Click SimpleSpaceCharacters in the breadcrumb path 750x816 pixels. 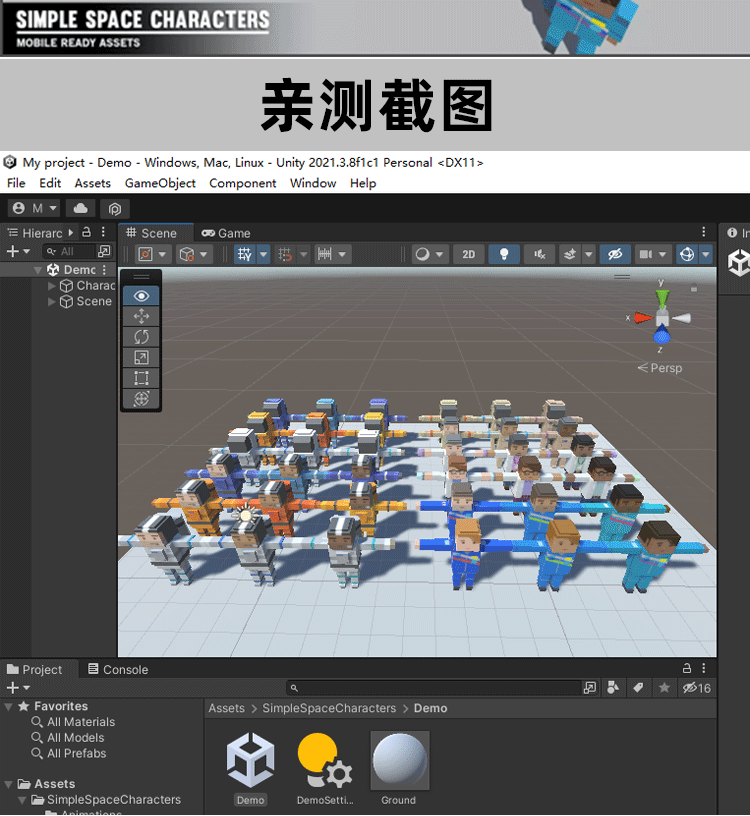click(x=329, y=708)
